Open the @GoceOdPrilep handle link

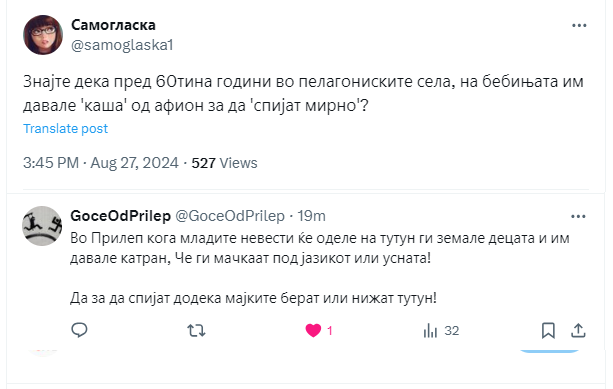(230, 216)
